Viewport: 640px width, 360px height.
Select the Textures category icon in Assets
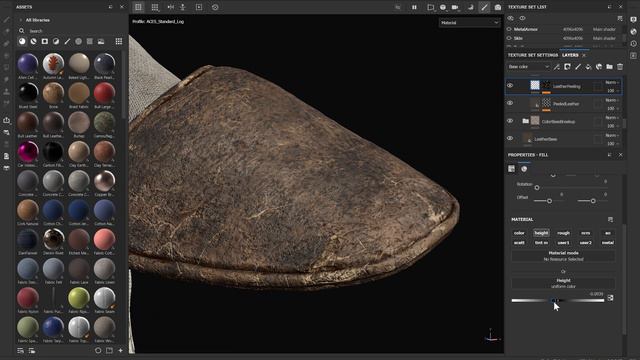[x=89, y=41]
